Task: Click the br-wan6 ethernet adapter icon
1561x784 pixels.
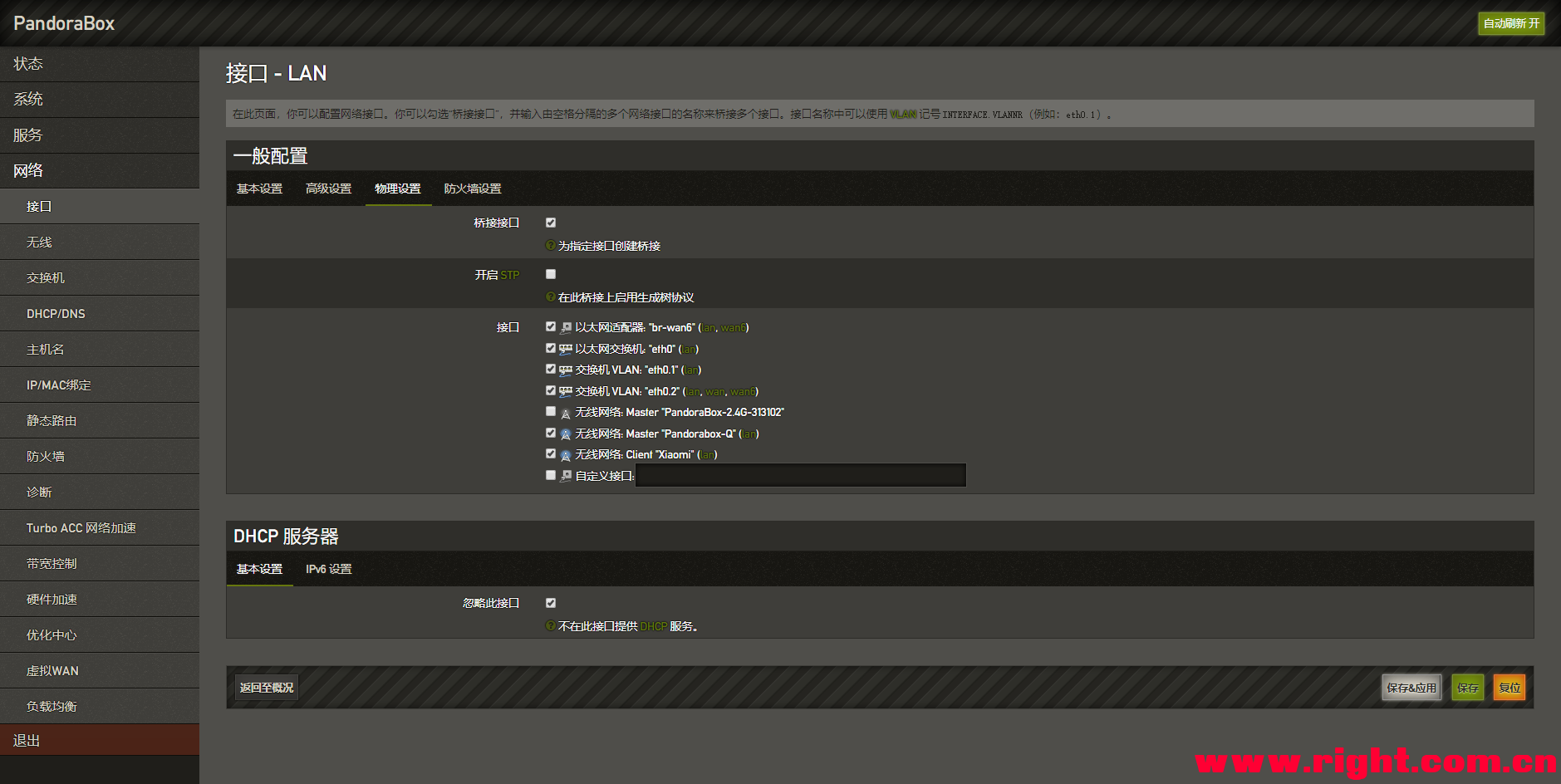Action: click(566, 327)
